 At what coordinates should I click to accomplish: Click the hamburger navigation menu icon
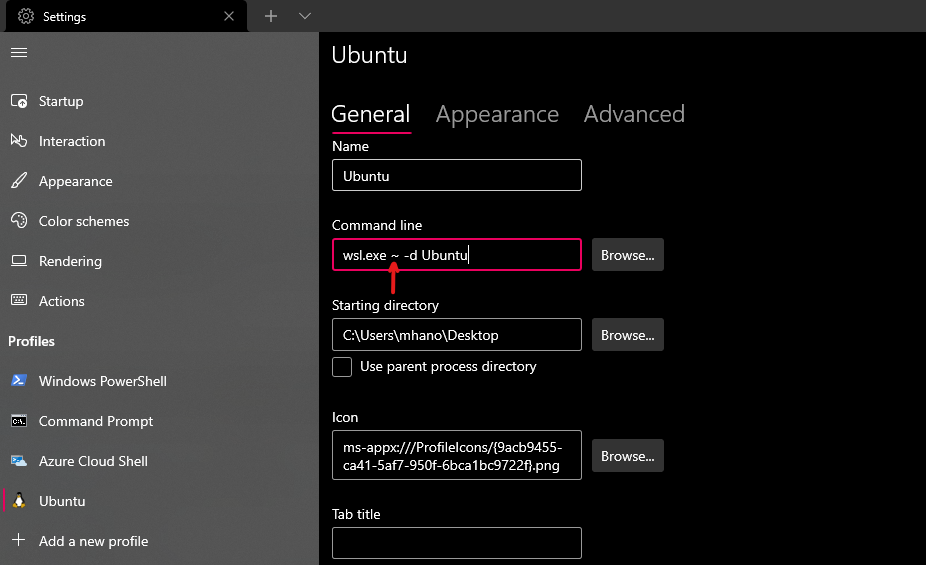[x=19, y=53]
